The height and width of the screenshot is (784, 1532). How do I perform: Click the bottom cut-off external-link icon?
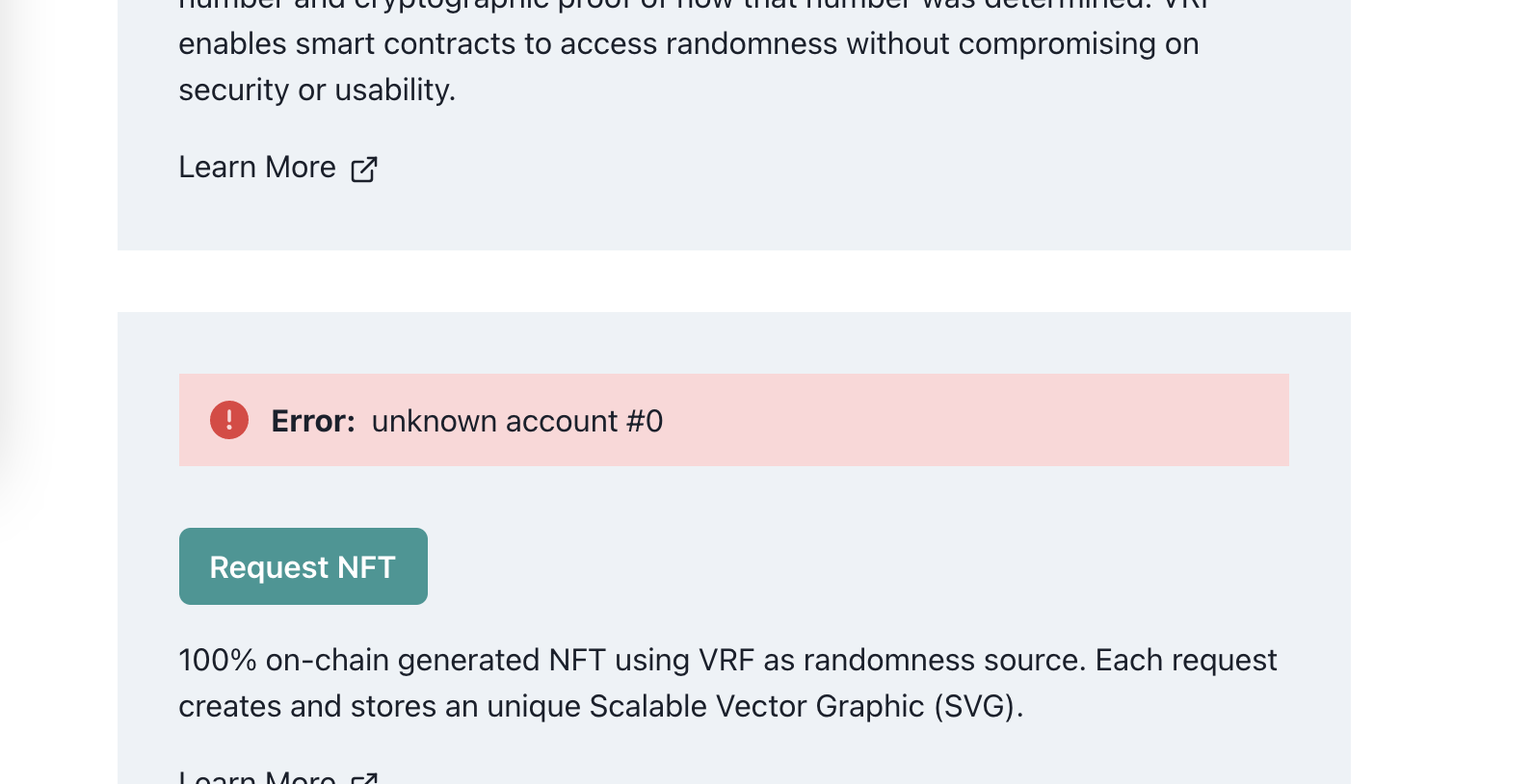point(364,778)
